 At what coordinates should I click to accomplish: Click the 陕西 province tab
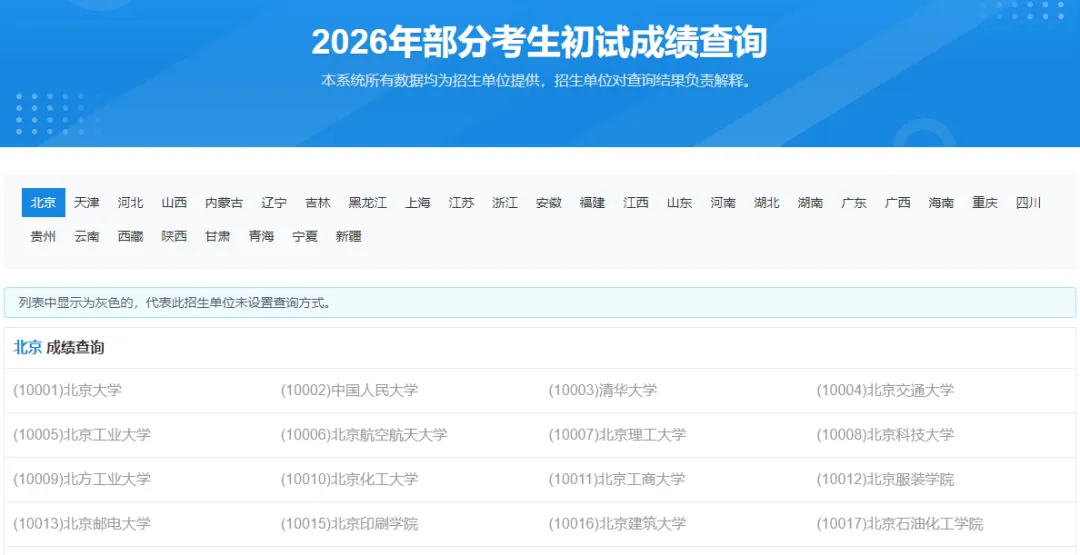point(174,236)
